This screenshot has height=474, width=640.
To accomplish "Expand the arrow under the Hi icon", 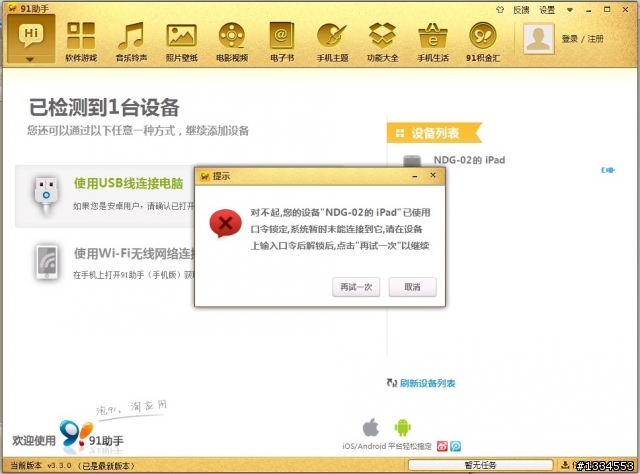I will pos(30,60).
